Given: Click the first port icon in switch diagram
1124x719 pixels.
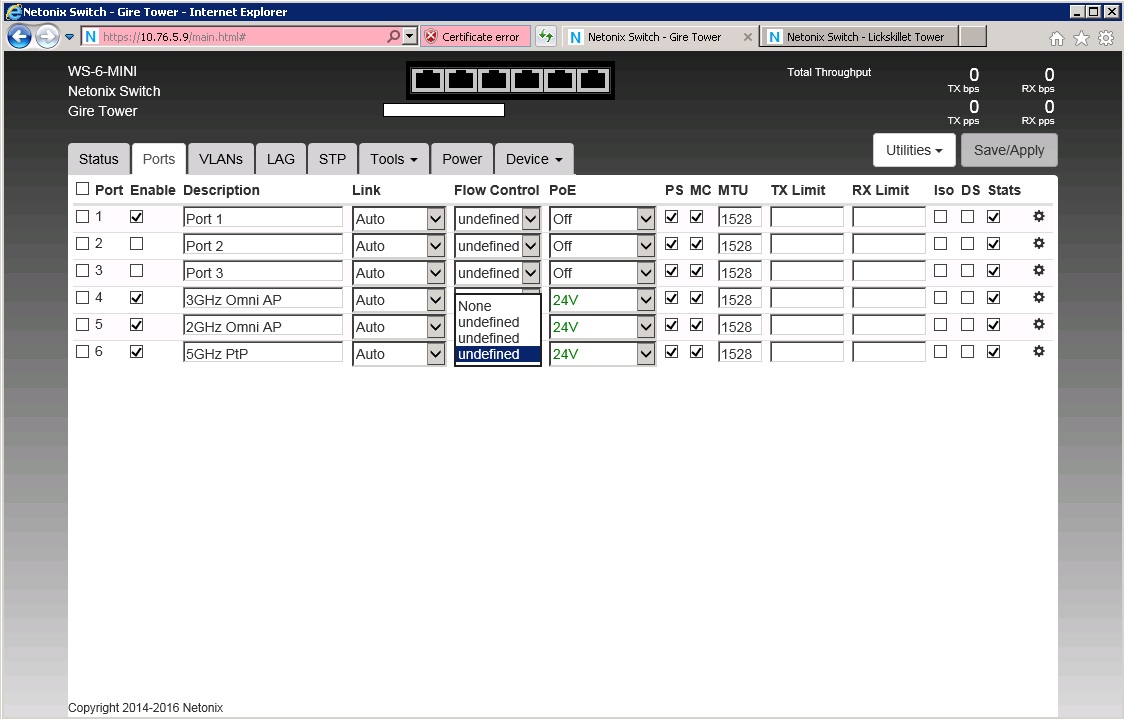Looking at the screenshot, I should pyautogui.click(x=427, y=80).
